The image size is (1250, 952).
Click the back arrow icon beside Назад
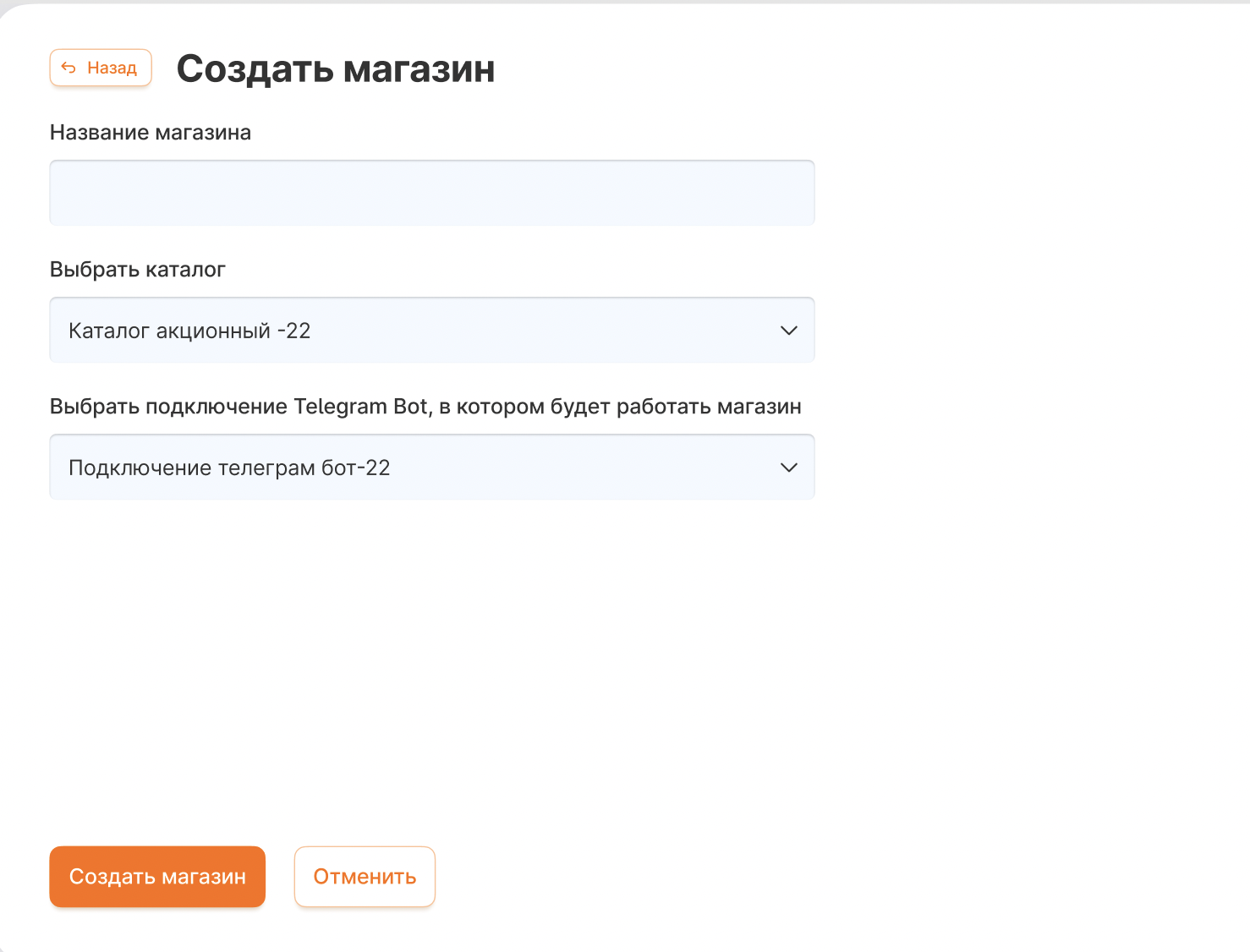tap(69, 68)
